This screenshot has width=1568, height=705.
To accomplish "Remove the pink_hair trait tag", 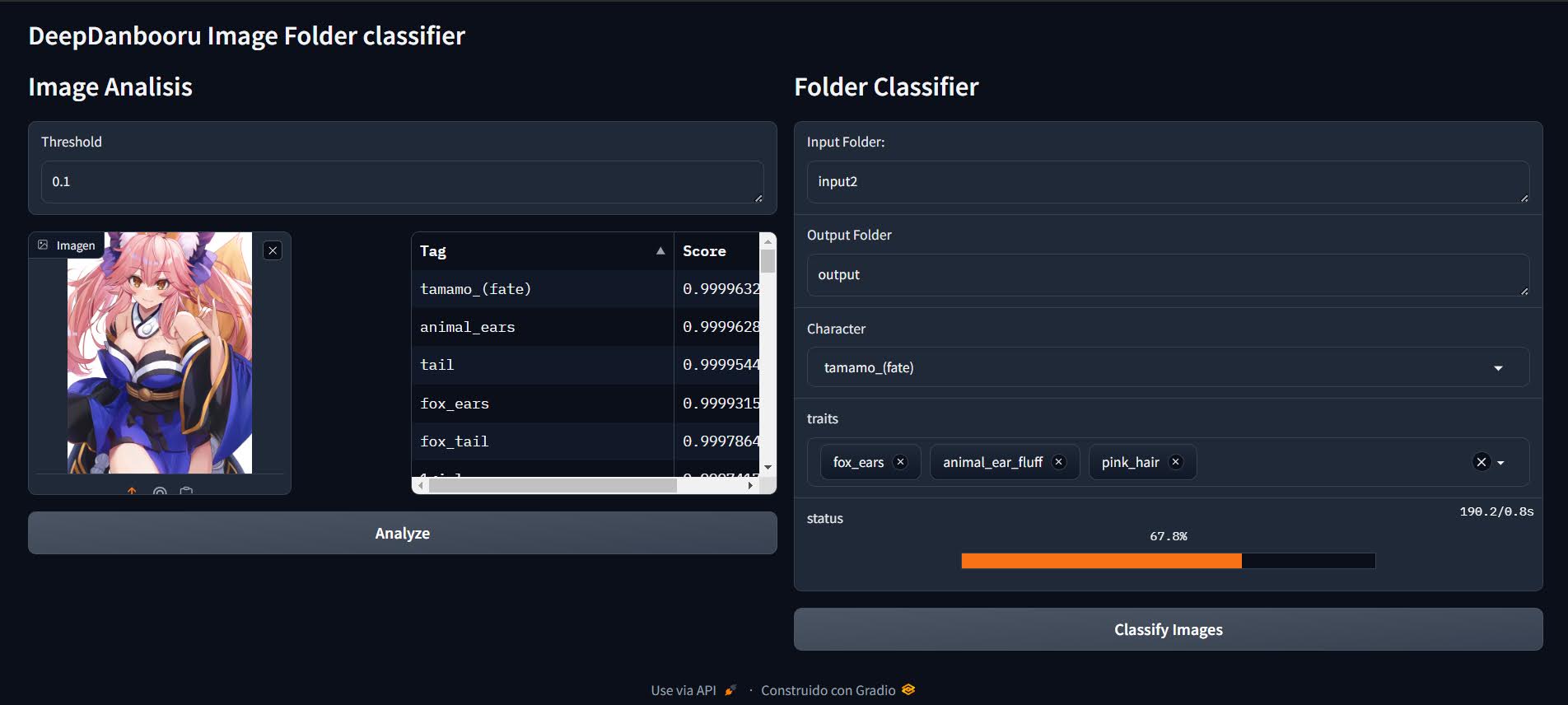I will (1176, 462).
